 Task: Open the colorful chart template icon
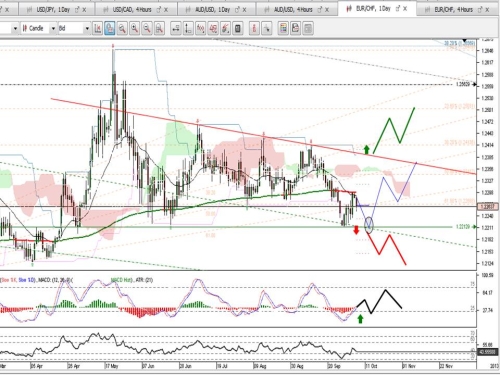coord(283,29)
